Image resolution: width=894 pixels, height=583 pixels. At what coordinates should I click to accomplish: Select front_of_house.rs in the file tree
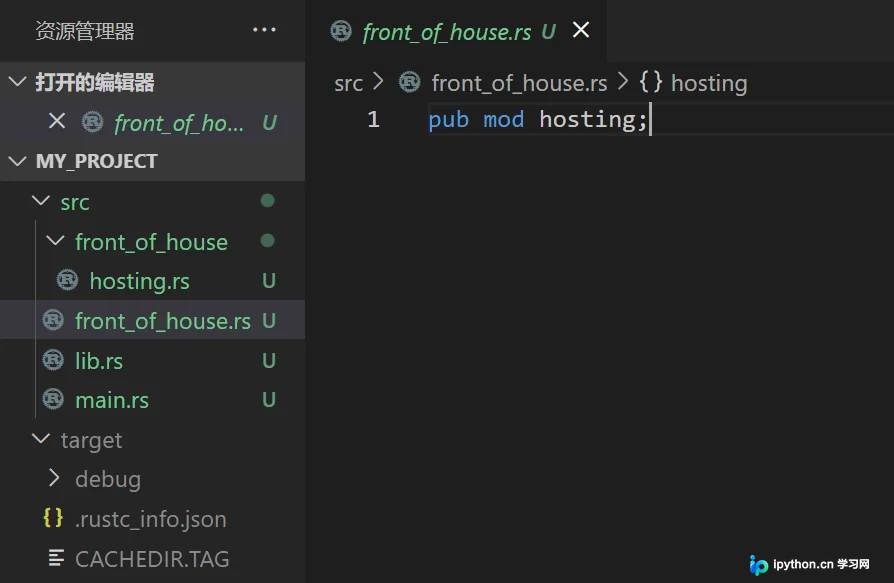pyautogui.click(x=152, y=320)
